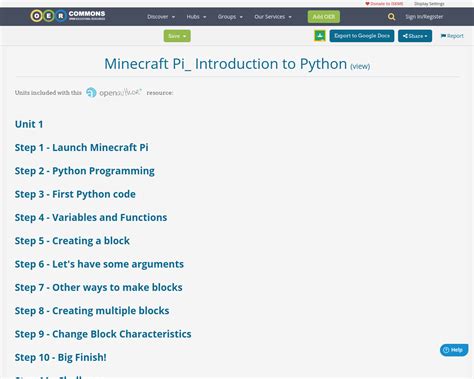Open the Save dropdown button
Image resolution: width=474 pixels, height=379 pixels.
tap(177, 36)
